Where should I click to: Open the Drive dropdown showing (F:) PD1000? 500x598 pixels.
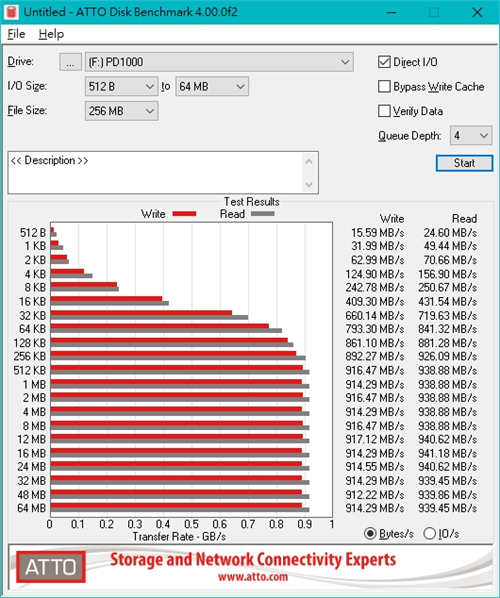tap(219, 62)
